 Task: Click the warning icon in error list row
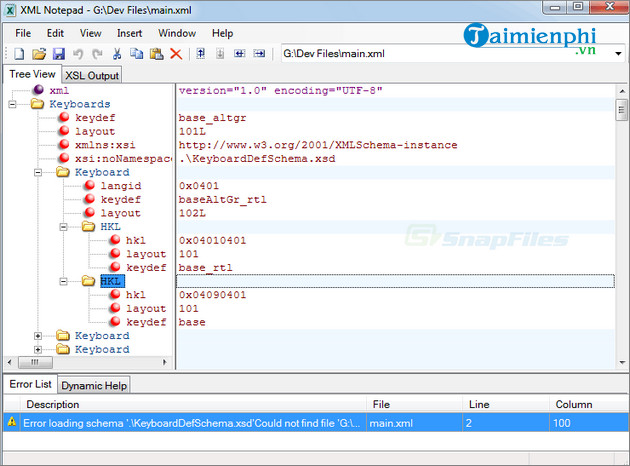coord(12,422)
